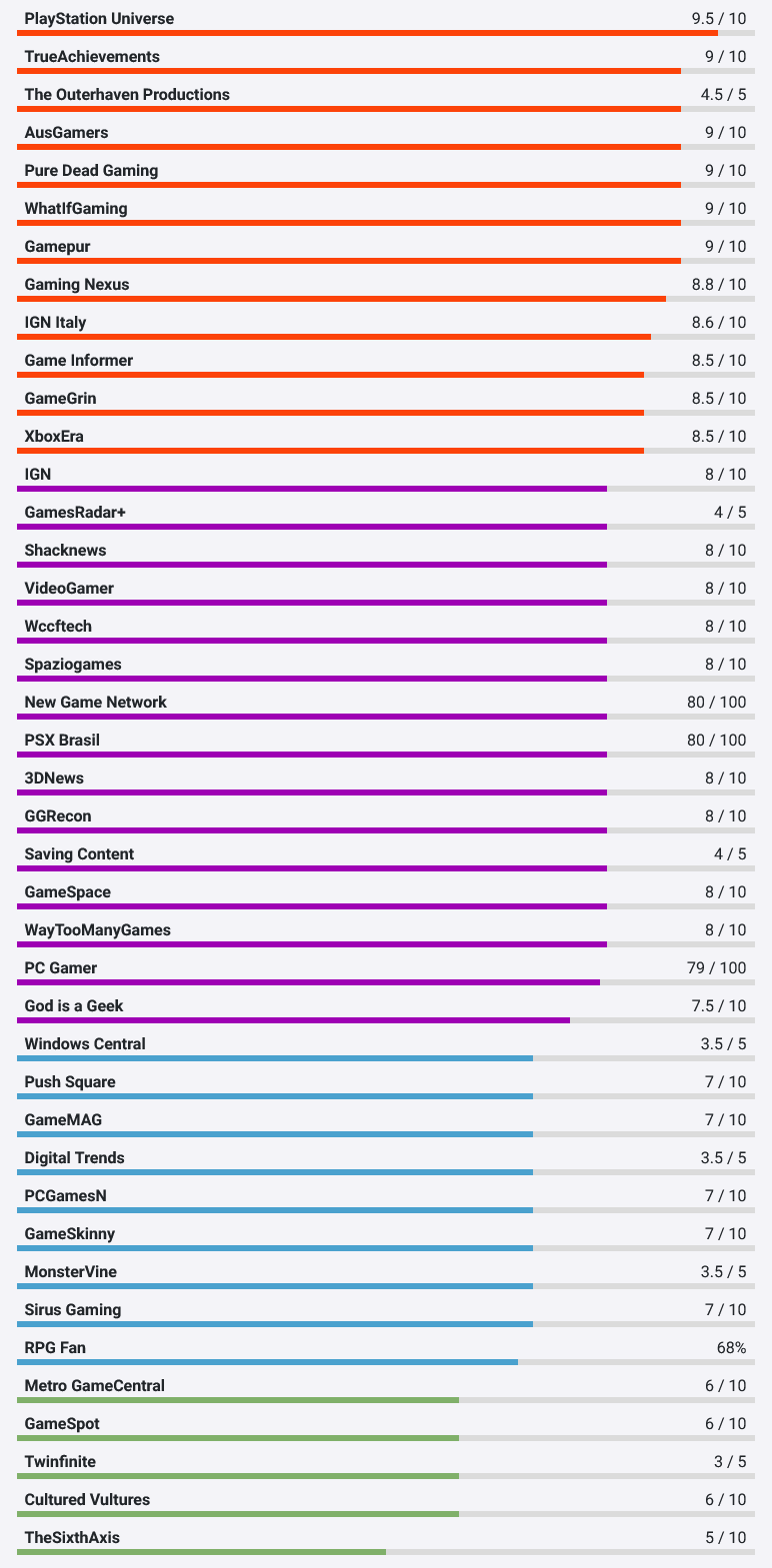Click PlayStation Universe's 9.5 / 10 score
Screen dimensions: 772x1568
(718, 19)
